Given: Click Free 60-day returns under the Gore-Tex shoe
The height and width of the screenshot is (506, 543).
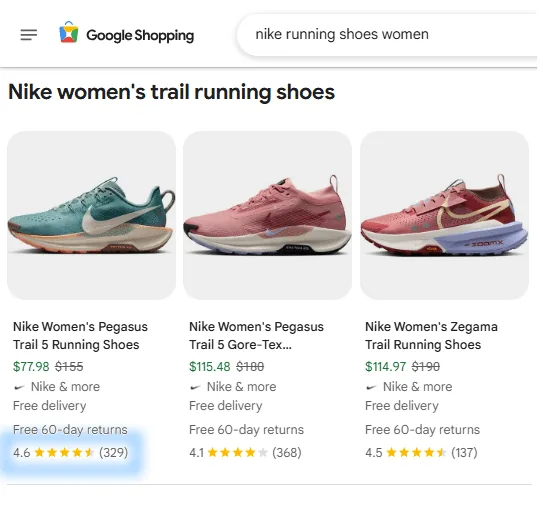Looking at the screenshot, I should [x=247, y=429].
